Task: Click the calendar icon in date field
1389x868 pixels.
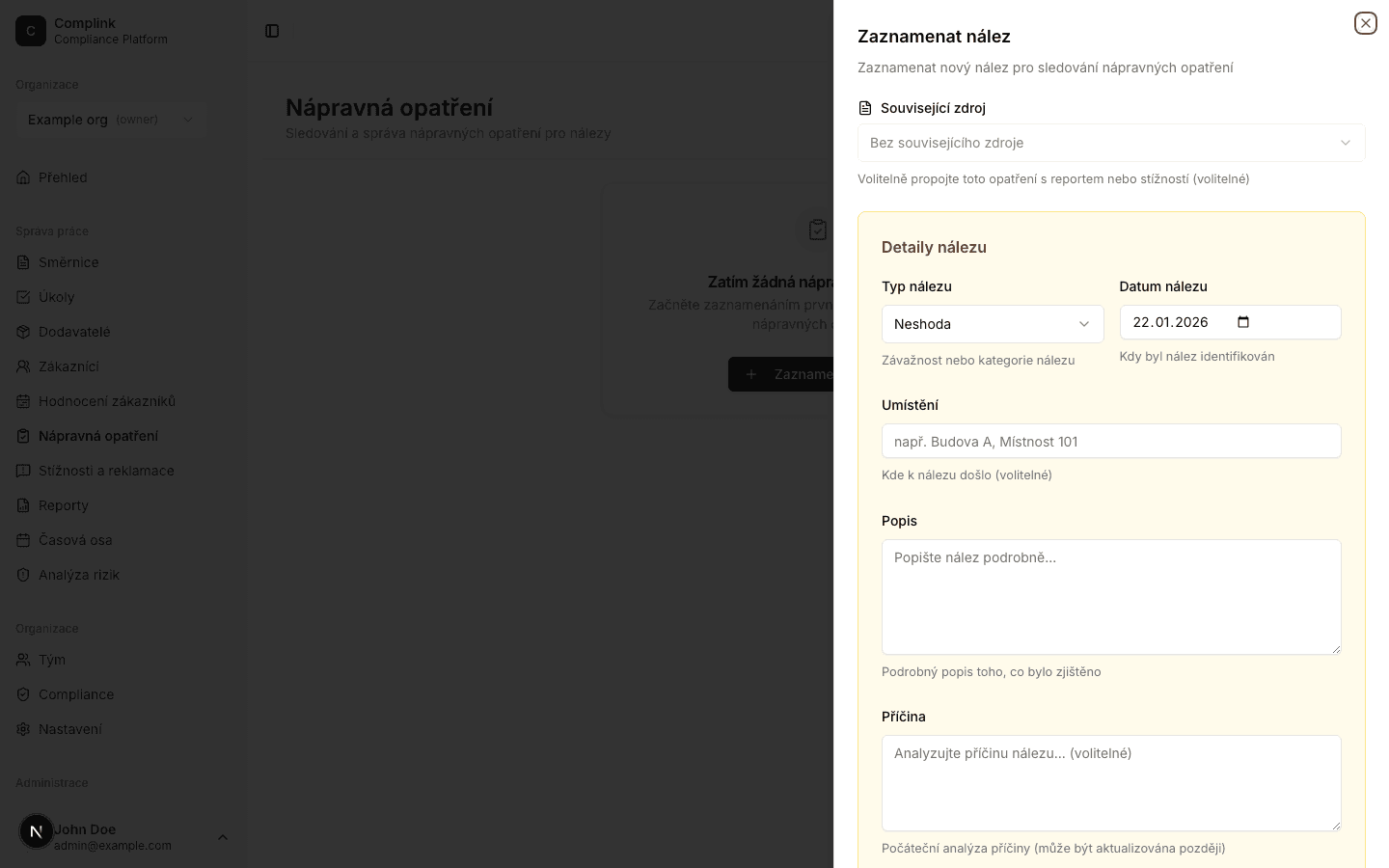Action: (x=1243, y=322)
